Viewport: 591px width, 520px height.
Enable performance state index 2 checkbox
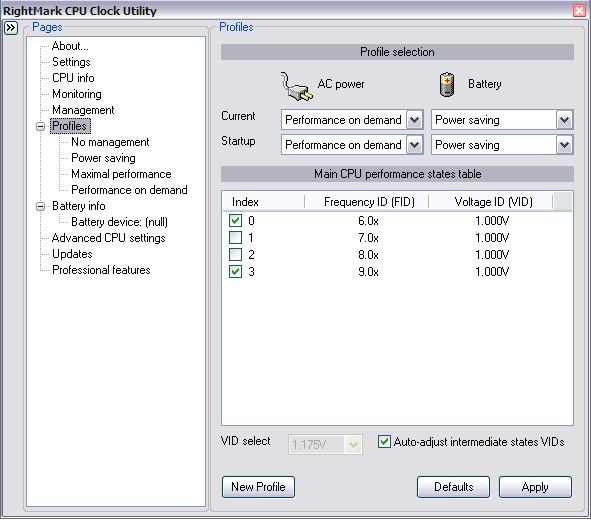[236, 254]
